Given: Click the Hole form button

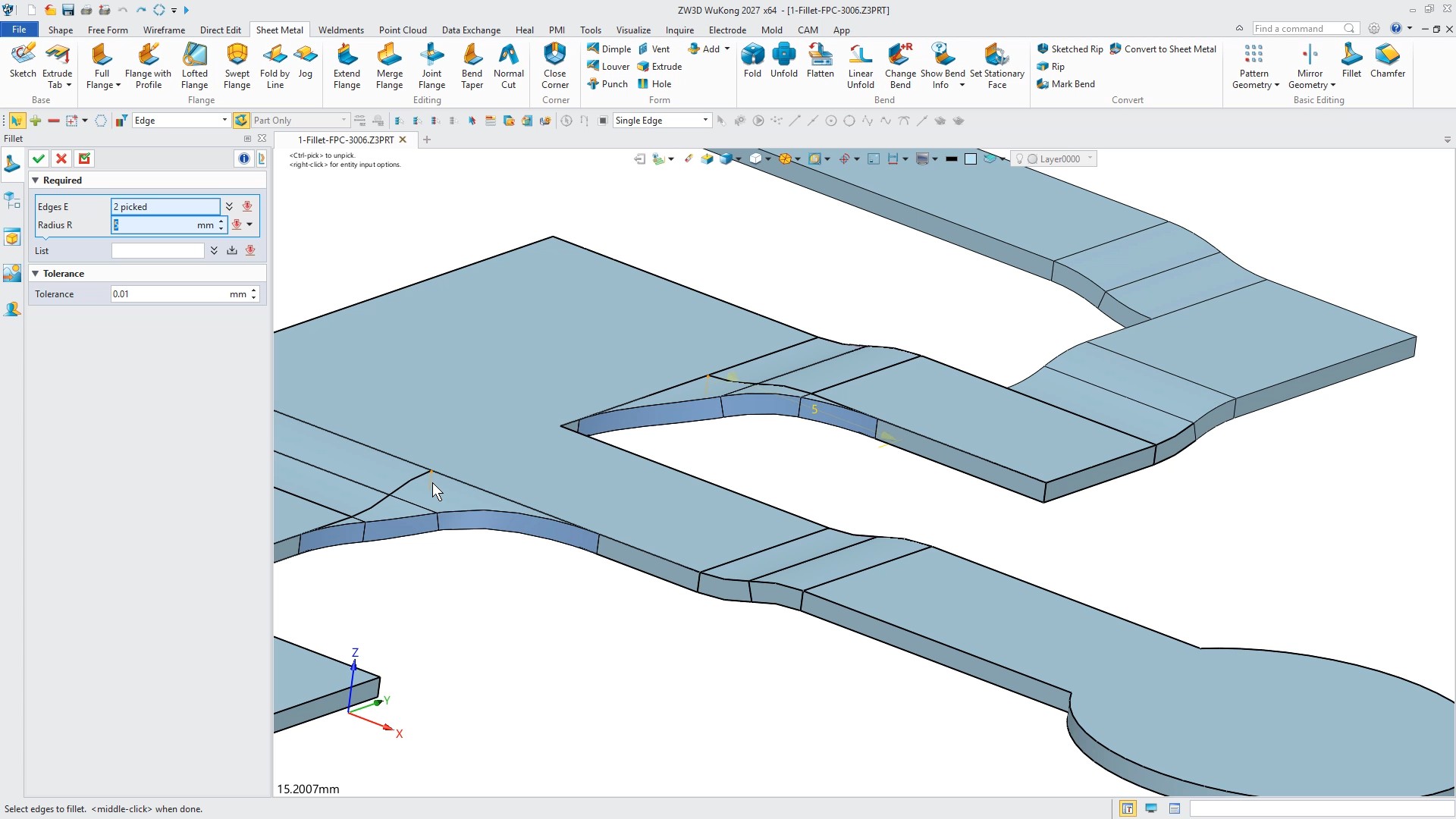Looking at the screenshot, I should (x=654, y=84).
